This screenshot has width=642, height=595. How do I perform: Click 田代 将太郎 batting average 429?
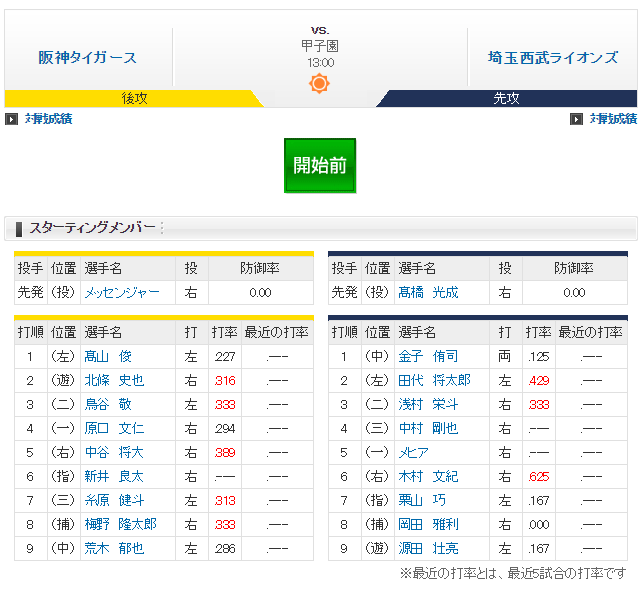[539, 381]
